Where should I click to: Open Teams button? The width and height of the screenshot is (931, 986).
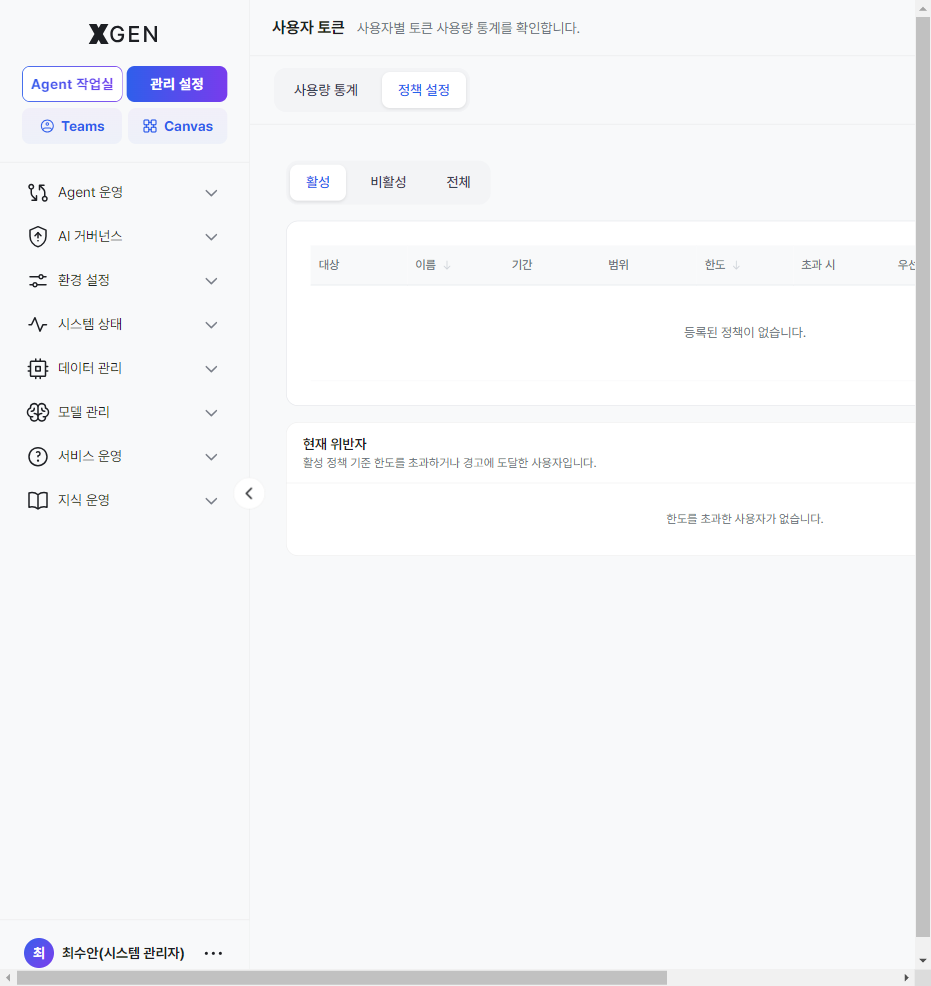pyautogui.click(x=72, y=126)
